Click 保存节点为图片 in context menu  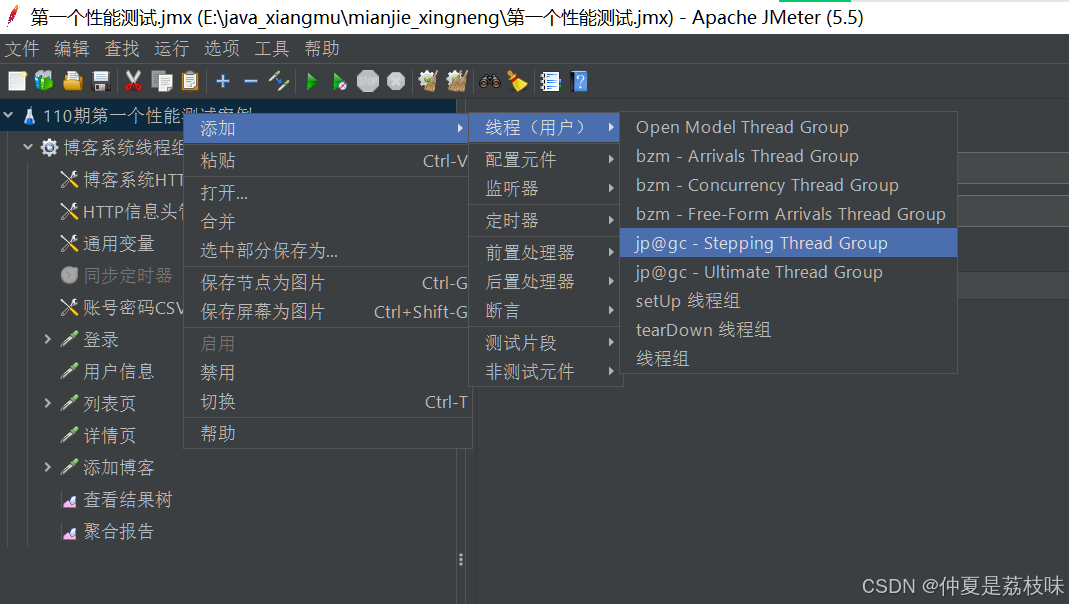click(328, 283)
